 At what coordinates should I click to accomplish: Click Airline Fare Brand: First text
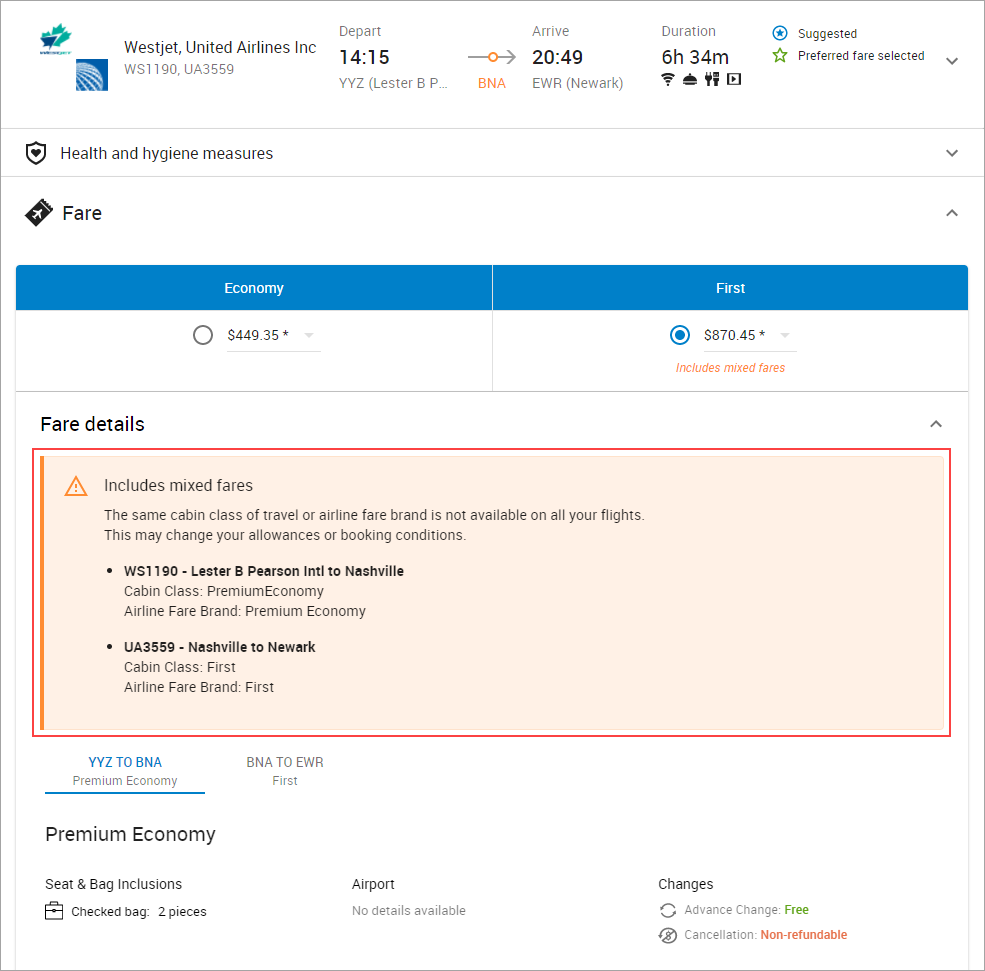(x=199, y=688)
